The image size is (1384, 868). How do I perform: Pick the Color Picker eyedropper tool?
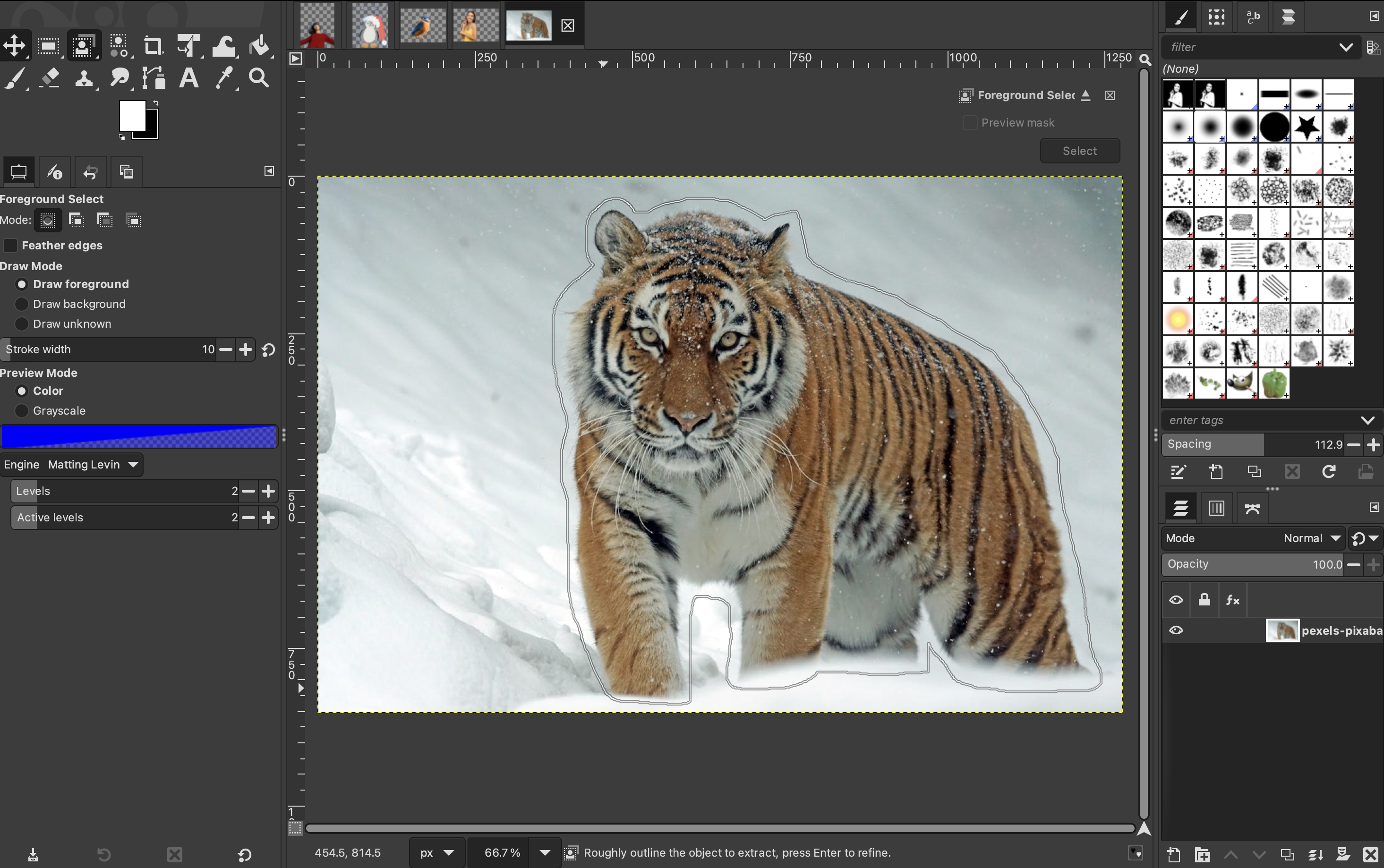pyautogui.click(x=224, y=77)
